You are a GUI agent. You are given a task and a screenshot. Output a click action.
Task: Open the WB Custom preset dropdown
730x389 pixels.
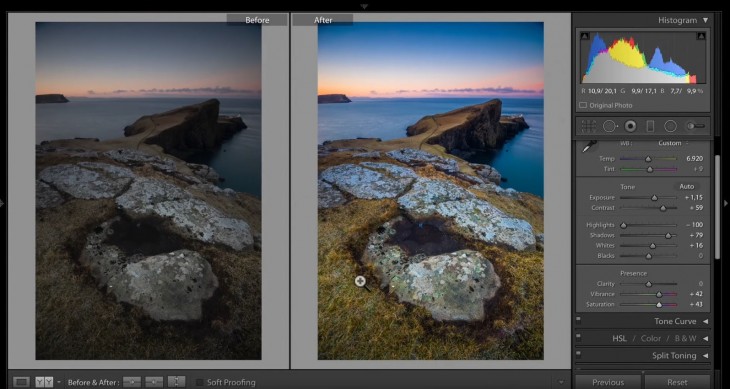(673, 143)
